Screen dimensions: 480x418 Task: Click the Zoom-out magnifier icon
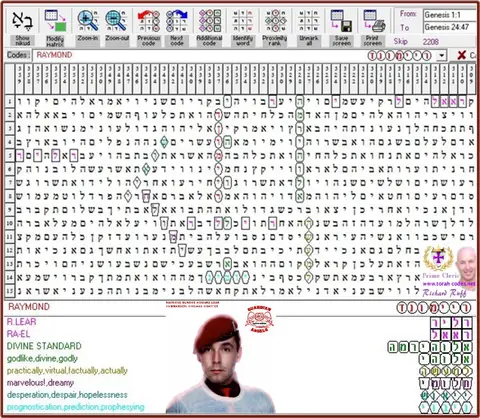coord(116,21)
